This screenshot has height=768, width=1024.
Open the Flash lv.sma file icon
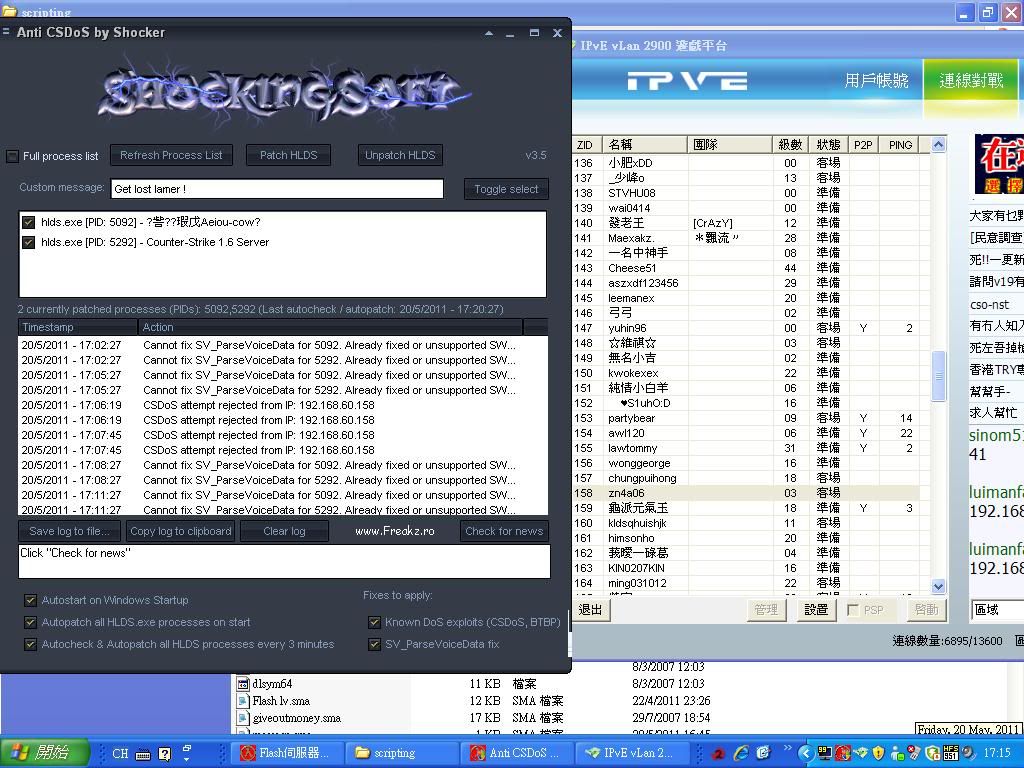pyautogui.click(x=243, y=701)
